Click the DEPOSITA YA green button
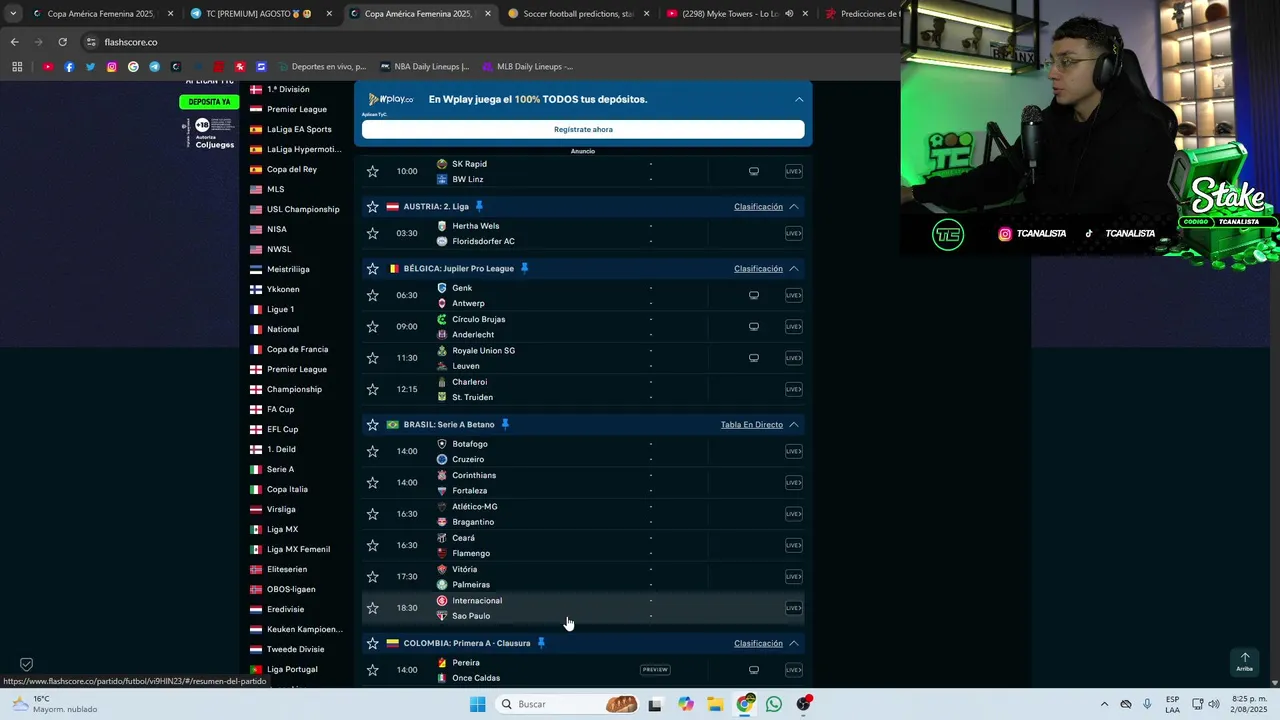This screenshot has height=720, width=1280. pos(209,102)
